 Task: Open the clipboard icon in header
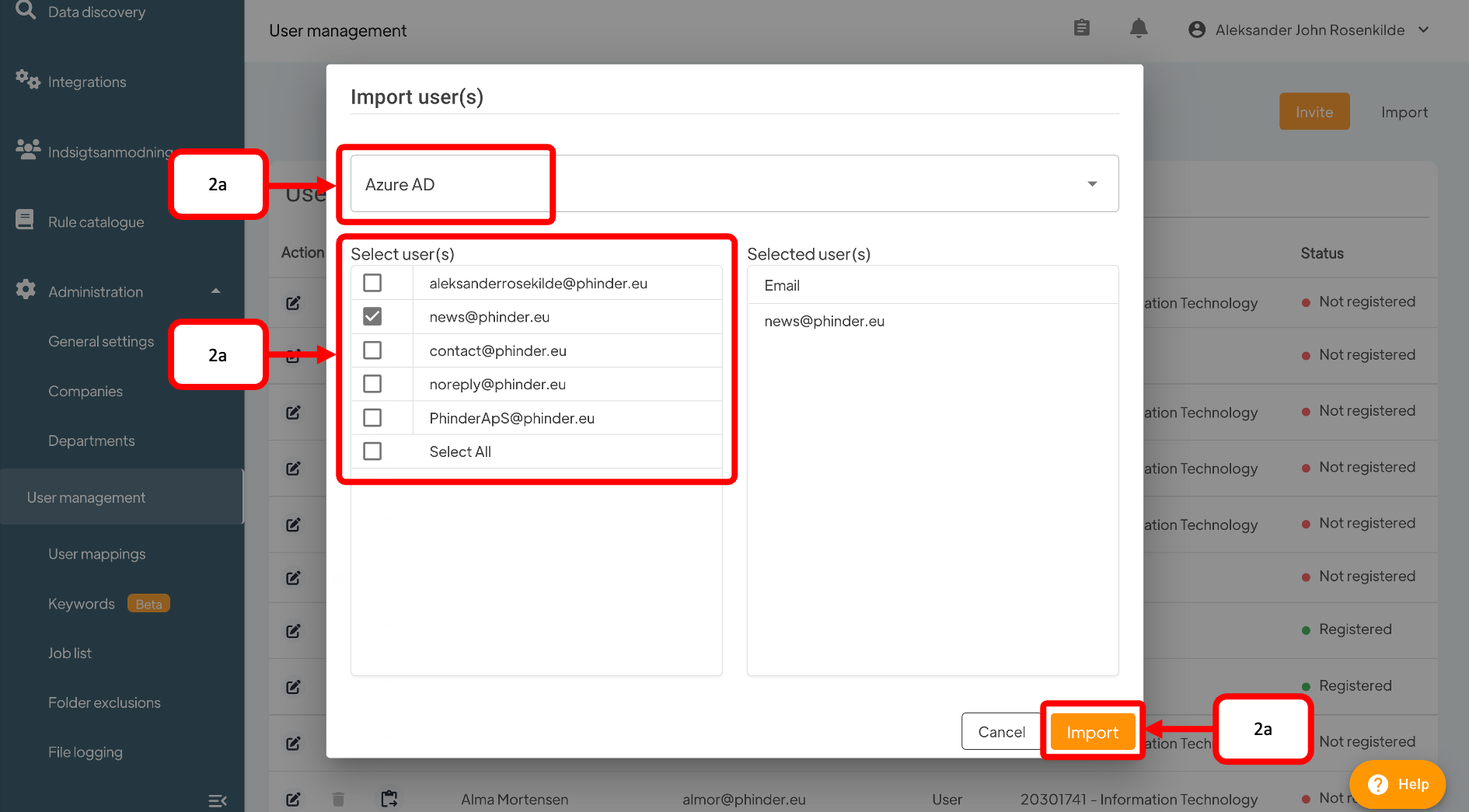click(x=1081, y=29)
